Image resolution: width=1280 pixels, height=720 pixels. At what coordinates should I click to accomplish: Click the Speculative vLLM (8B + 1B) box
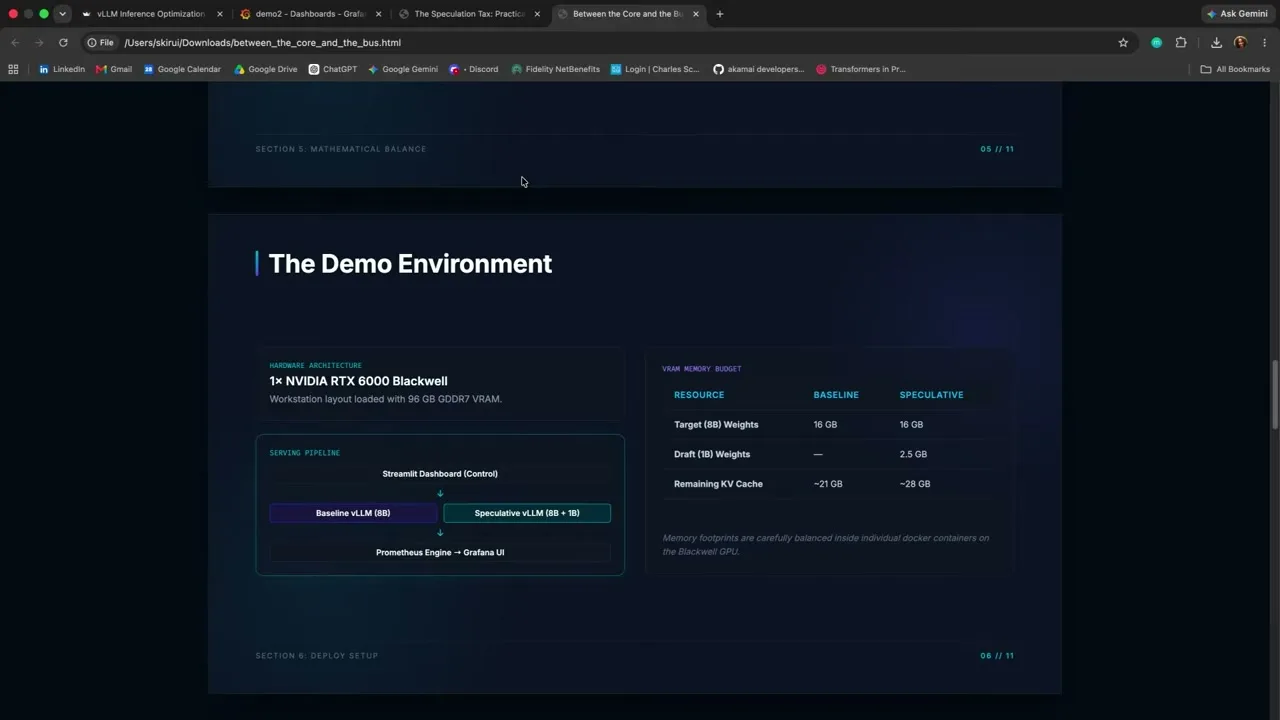click(x=527, y=513)
